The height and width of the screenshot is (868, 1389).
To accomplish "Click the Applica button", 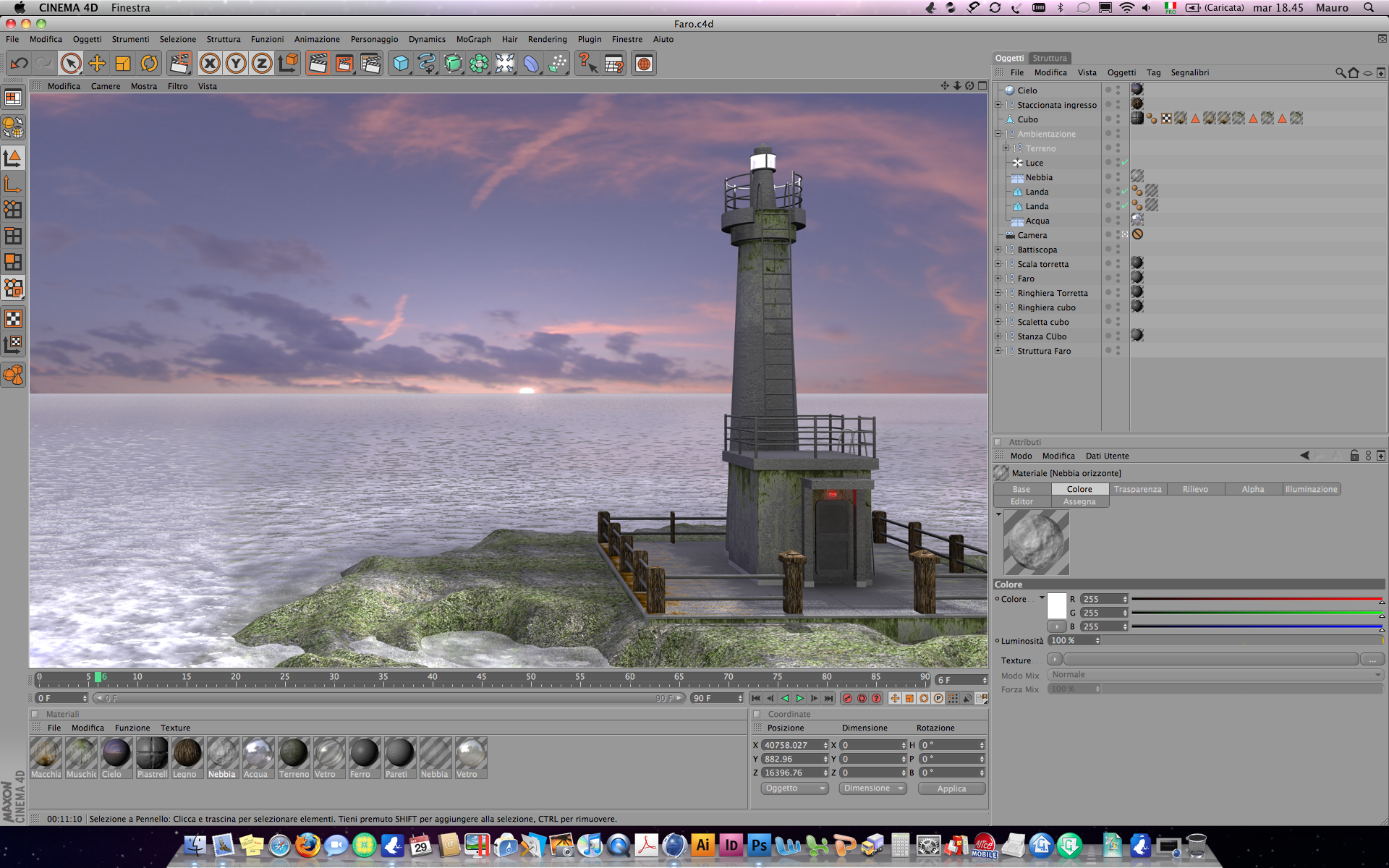I will pos(951,788).
